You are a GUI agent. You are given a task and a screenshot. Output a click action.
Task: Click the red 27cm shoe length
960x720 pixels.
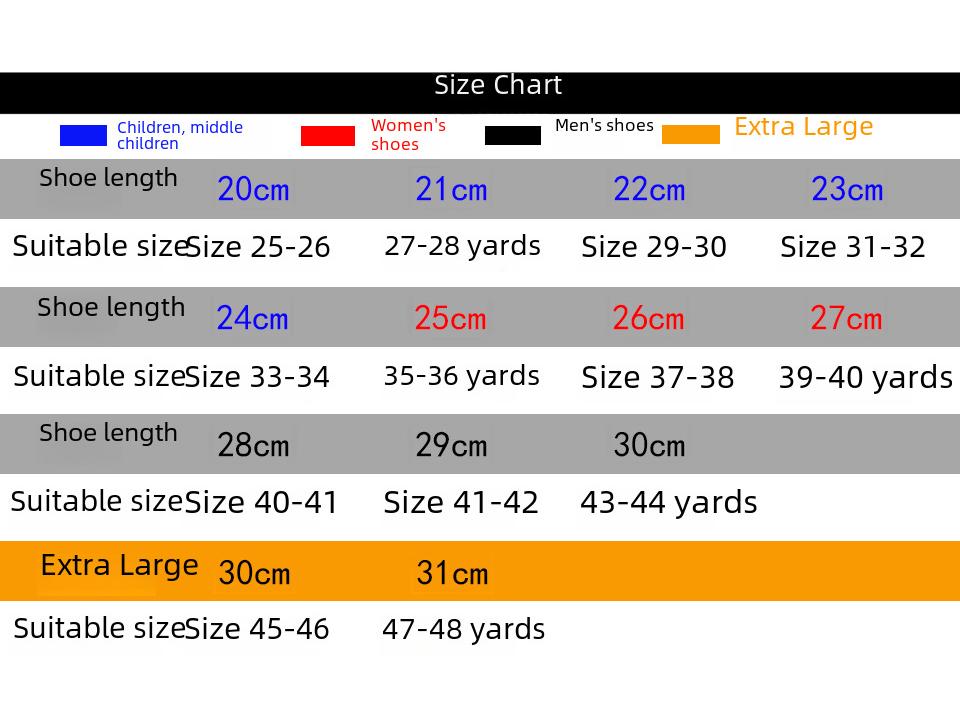coord(846,319)
